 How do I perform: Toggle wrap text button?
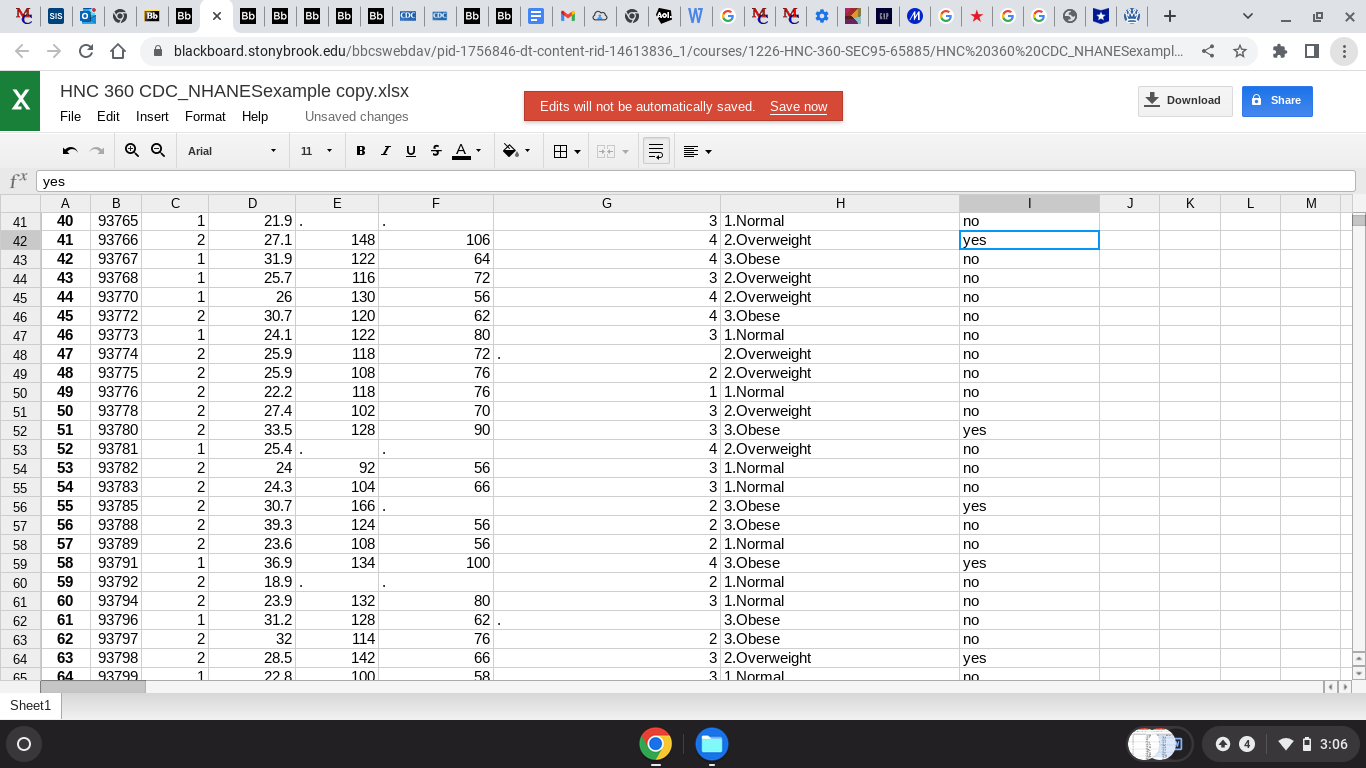[x=656, y=151]
